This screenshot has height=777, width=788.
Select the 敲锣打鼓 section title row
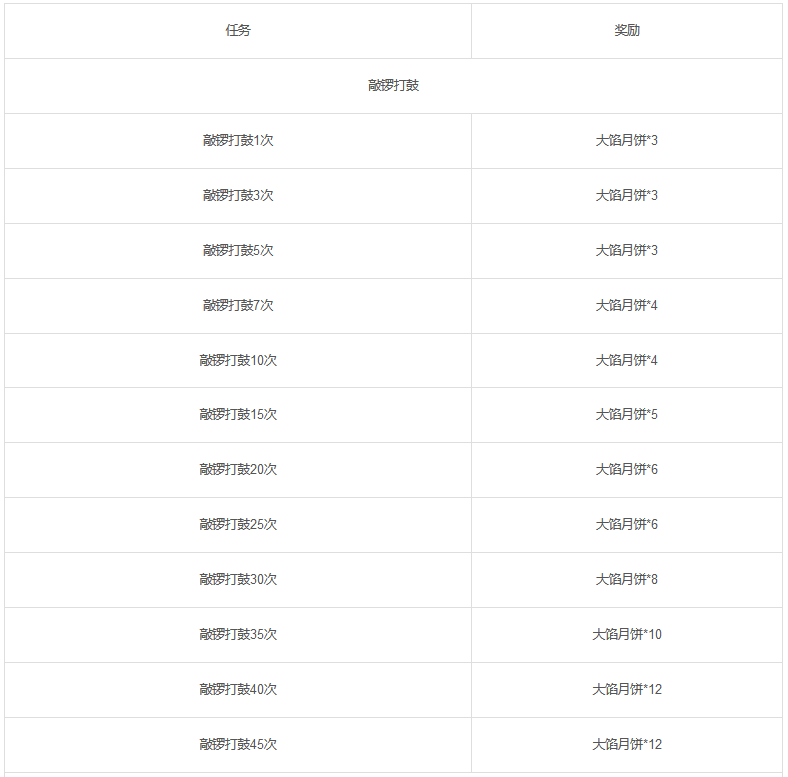(x=393, y=86)
